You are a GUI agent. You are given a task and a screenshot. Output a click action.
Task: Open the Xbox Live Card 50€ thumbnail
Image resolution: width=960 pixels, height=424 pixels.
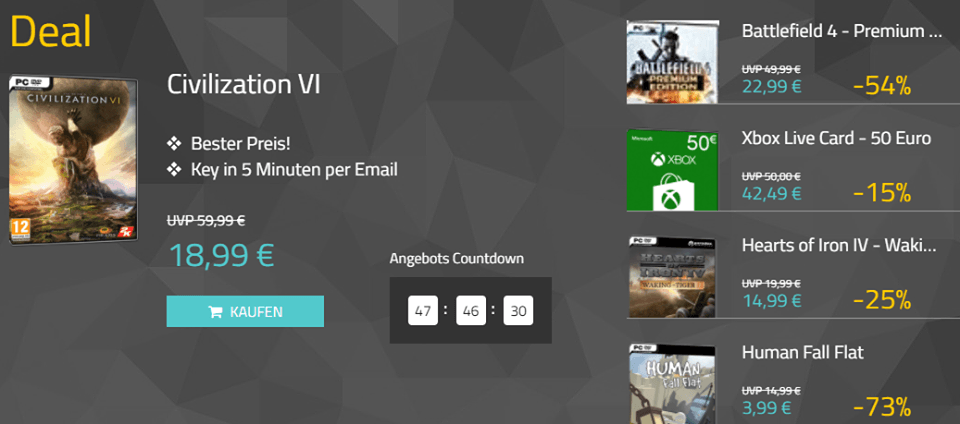point(673,169)
